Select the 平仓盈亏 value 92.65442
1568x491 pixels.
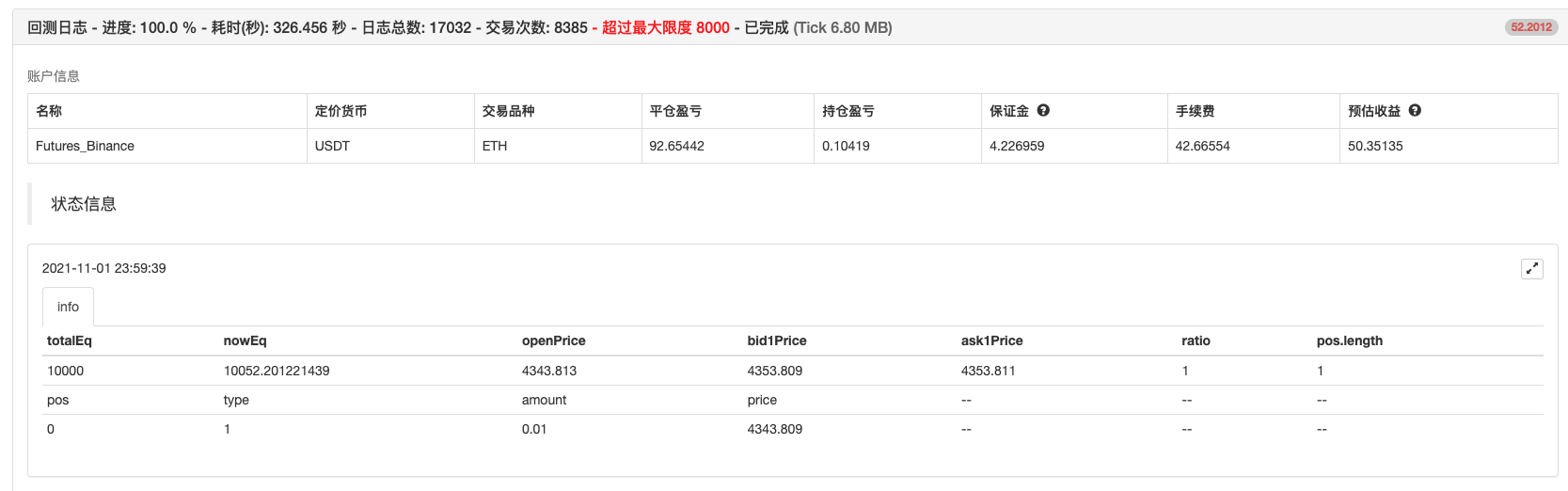[x=676, y=146]
